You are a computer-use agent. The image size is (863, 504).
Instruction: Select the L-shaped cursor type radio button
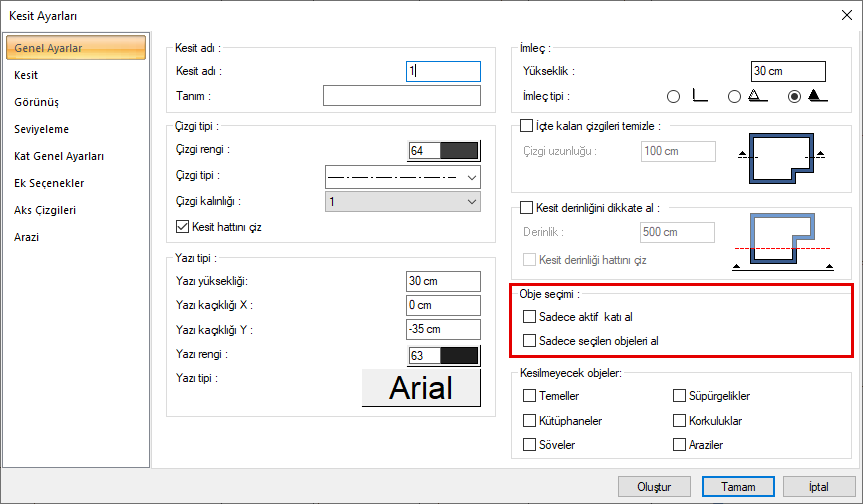[x=673, y=97]
